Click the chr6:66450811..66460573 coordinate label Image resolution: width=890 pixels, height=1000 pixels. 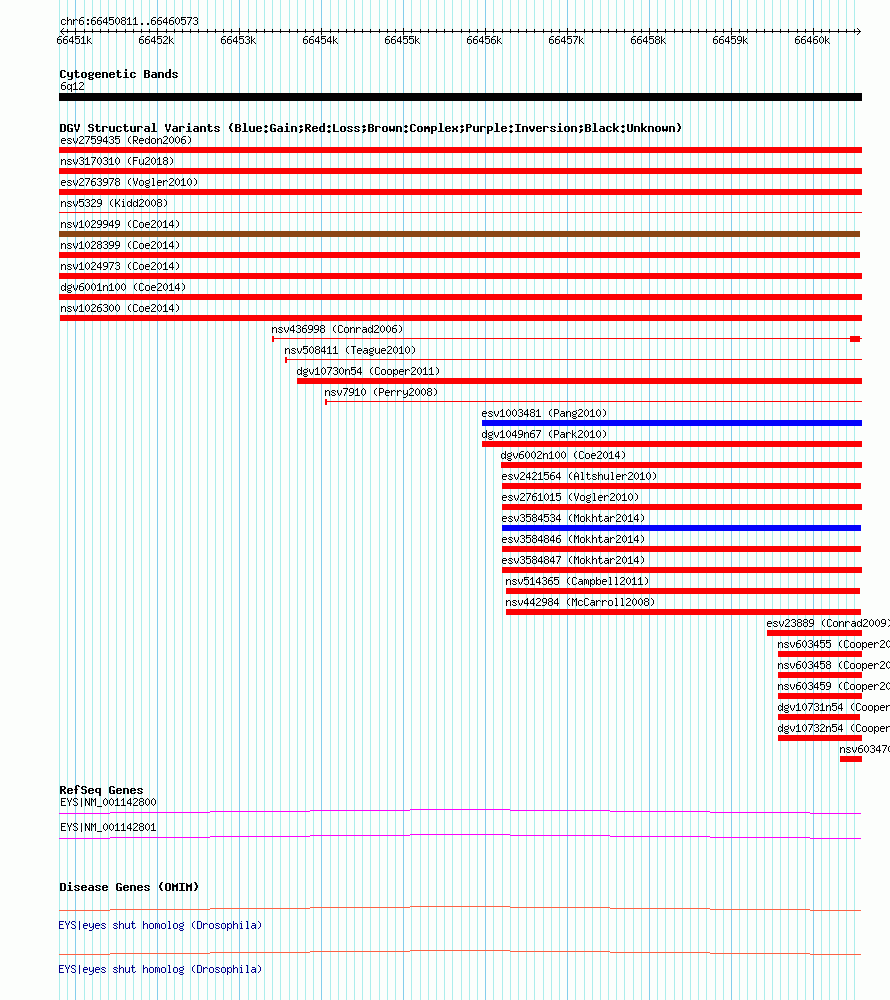(129, 22)
